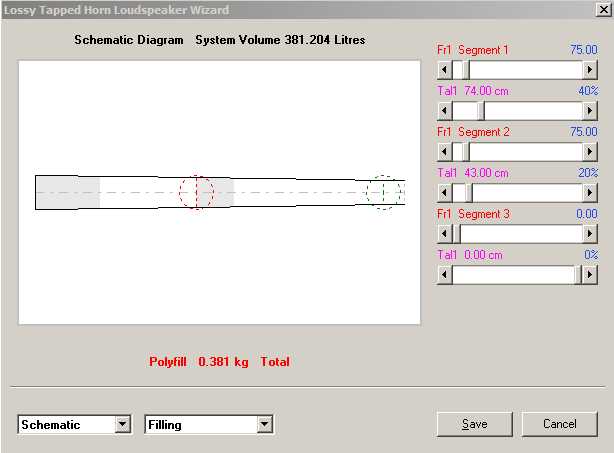Viewport: 614px width, 453px height.
Task: Click the shaded filling area at horn throat
Action: tap(67, 192)
